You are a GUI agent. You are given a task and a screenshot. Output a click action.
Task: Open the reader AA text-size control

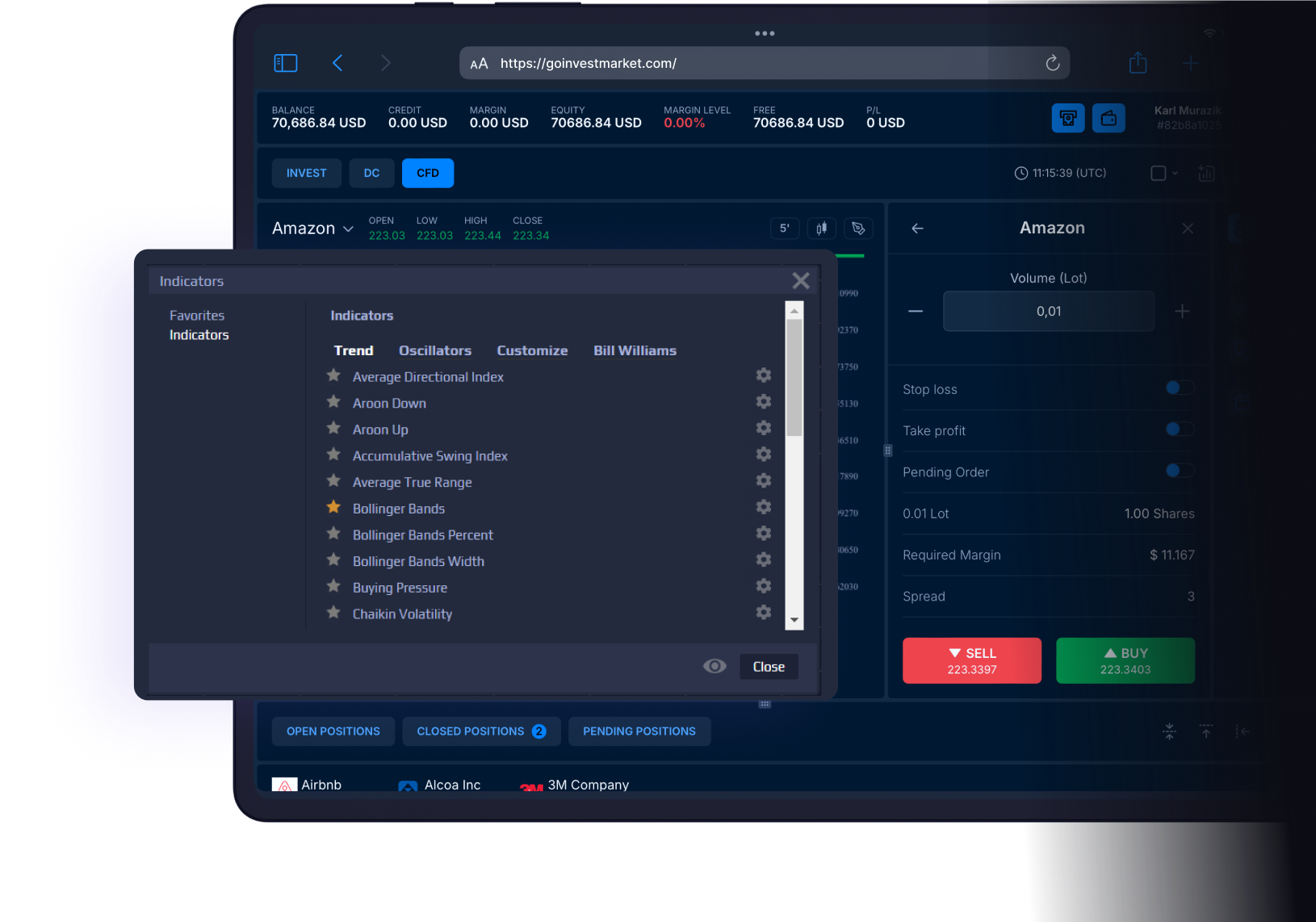479,64
